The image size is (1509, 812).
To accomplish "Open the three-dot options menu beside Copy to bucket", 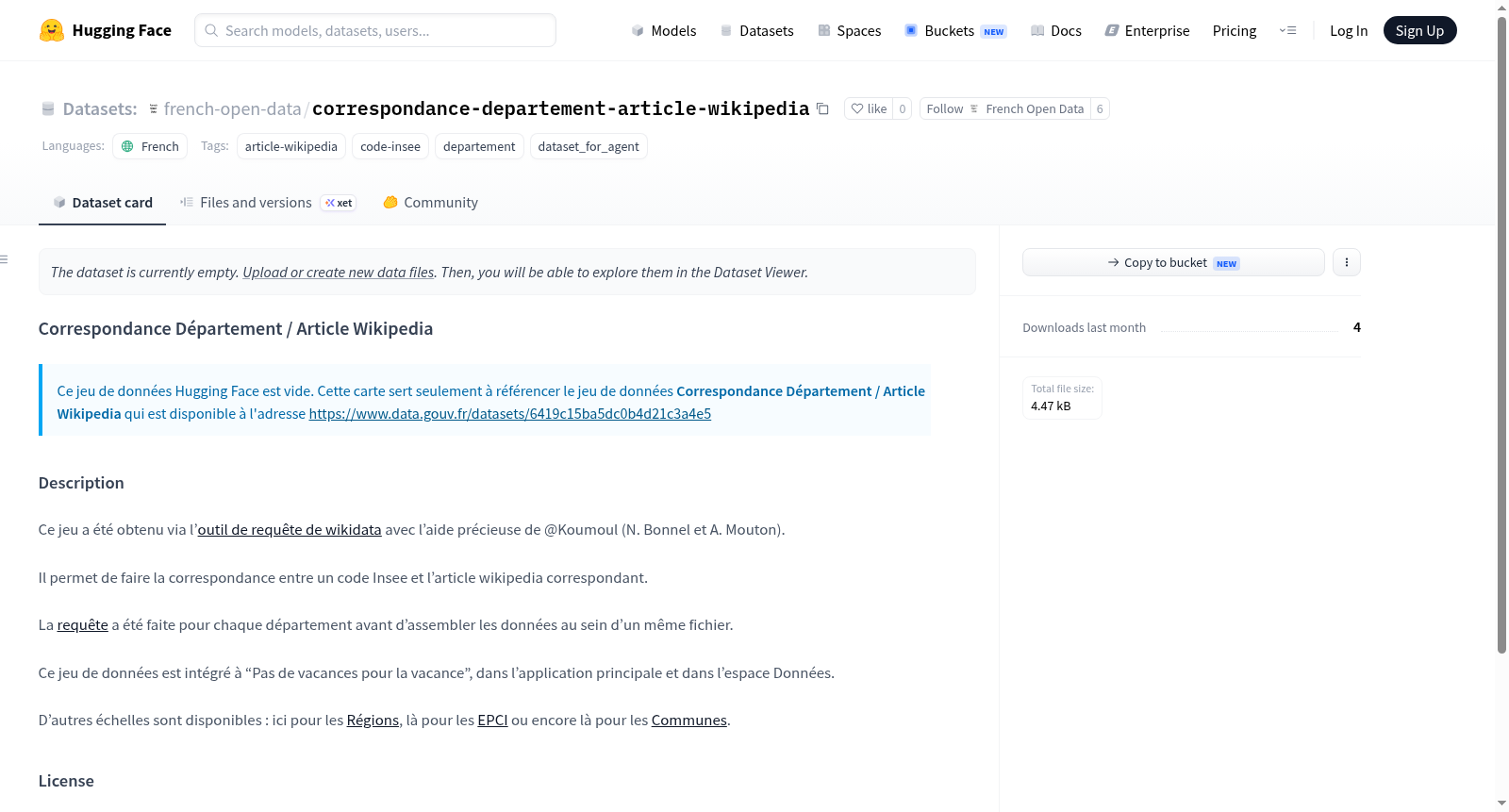I will pyautogui.click(x=1347, y=262).
